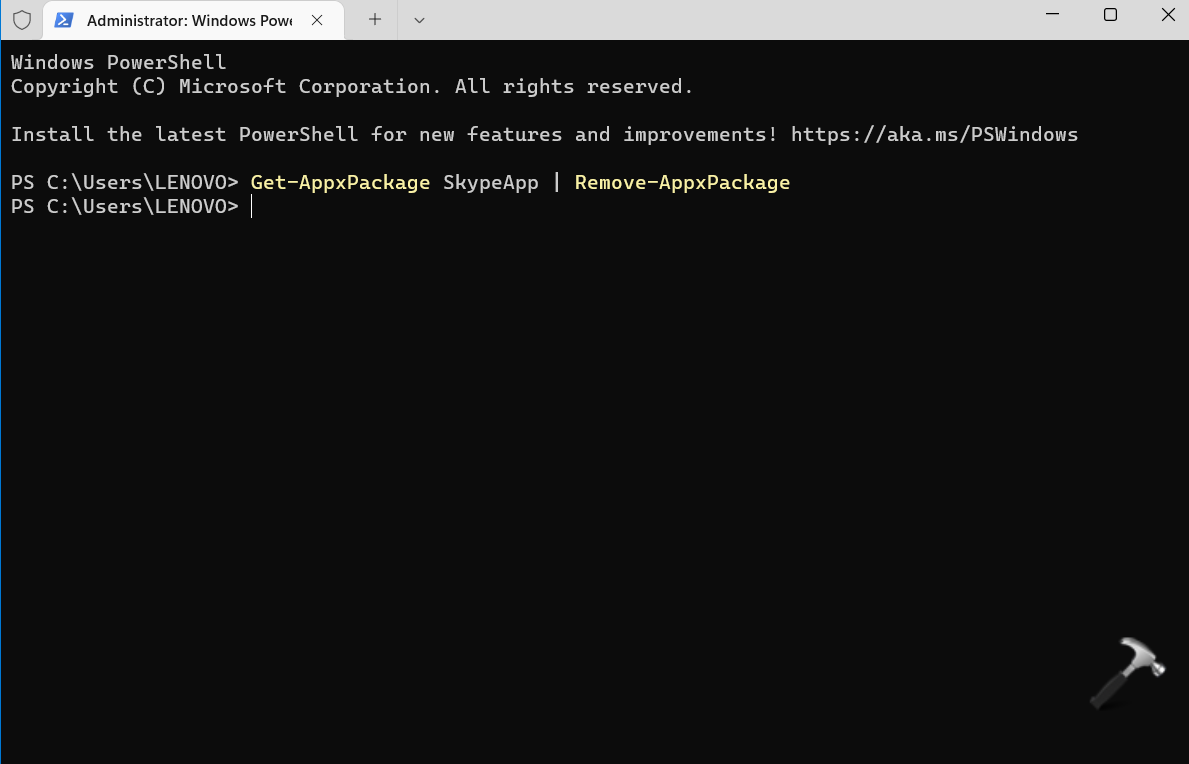
Task: Click the Get-AppxPackage command text
Action: click(340, 182)
